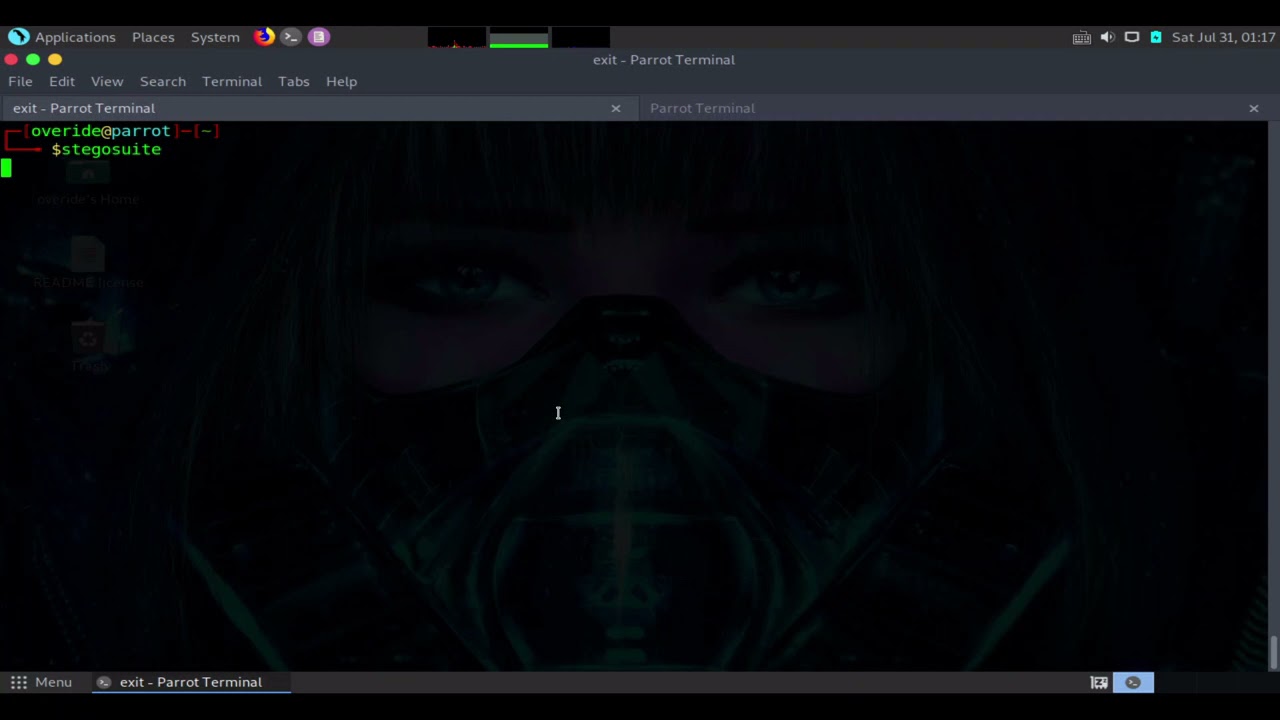
Task: Expand the Places menu
Action: tap(153, 37)
